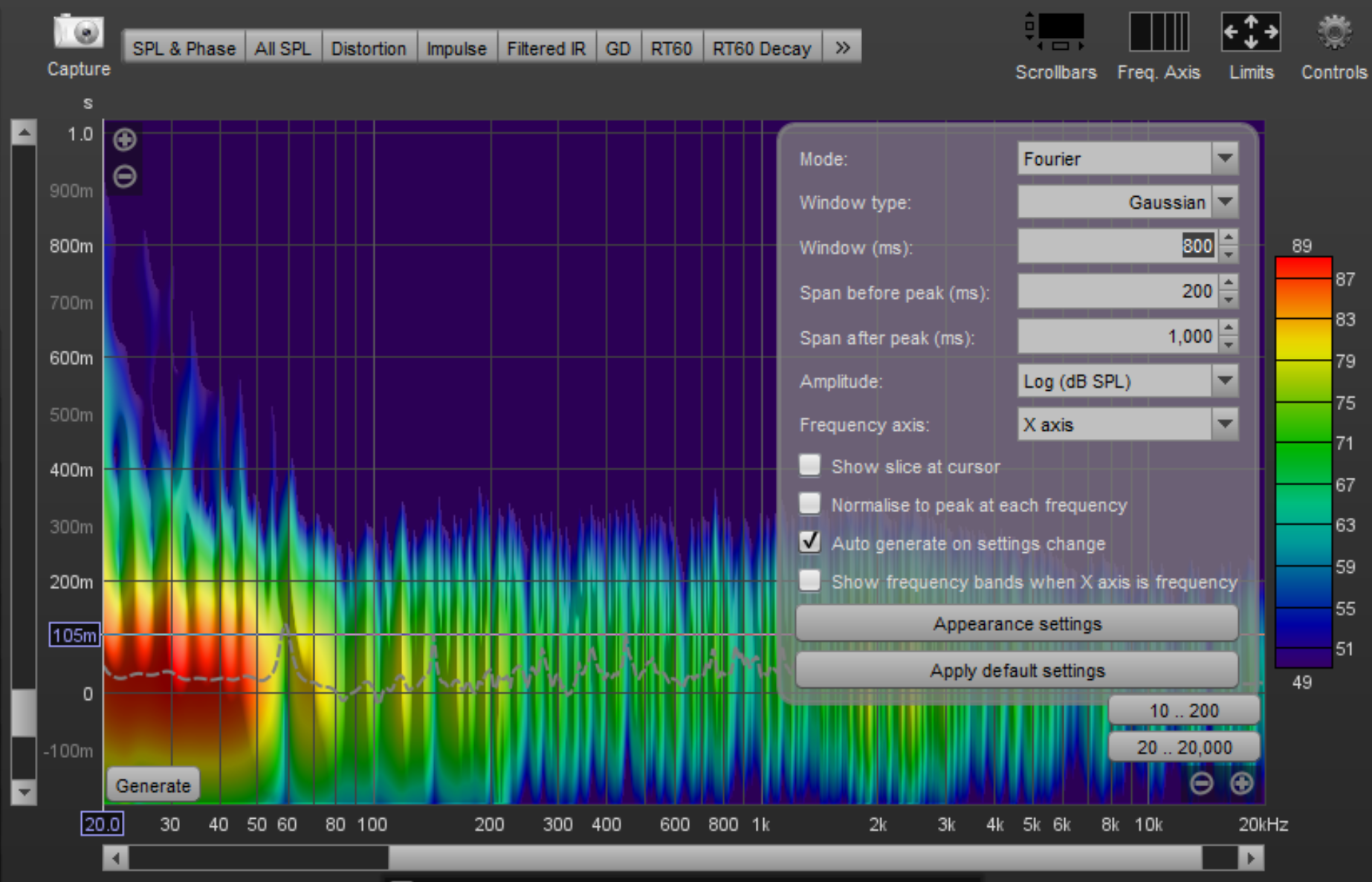Enable Normalise to peak at each frequency

coord(810,505)
